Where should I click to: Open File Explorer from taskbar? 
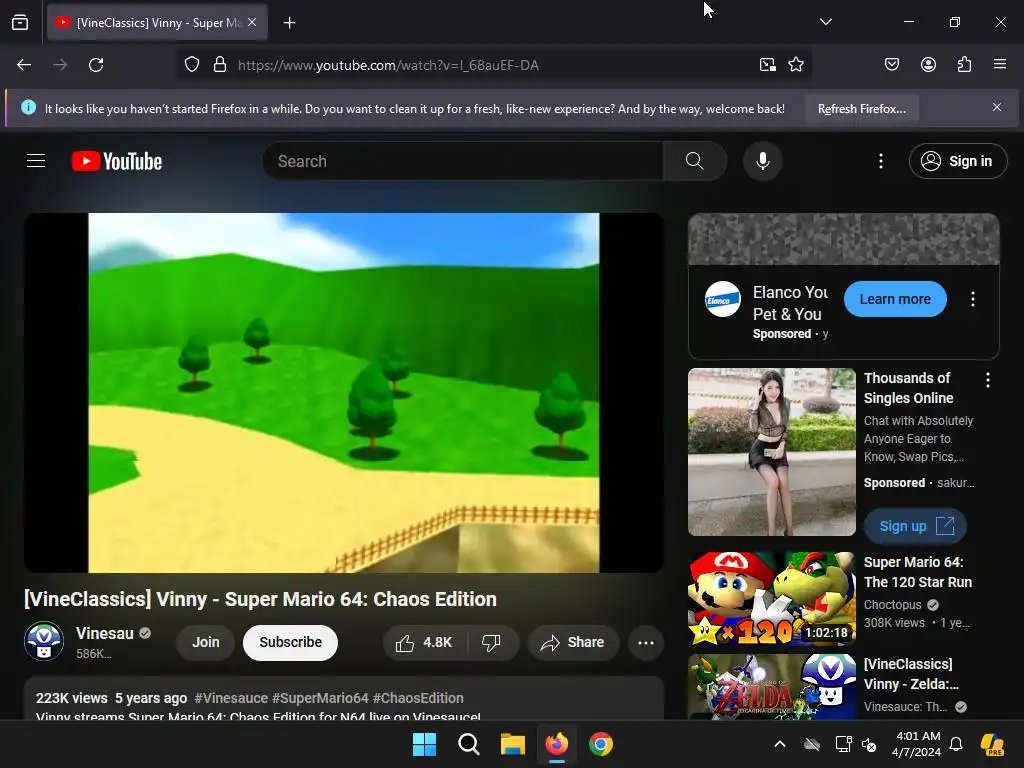click(x=513, y=744)
